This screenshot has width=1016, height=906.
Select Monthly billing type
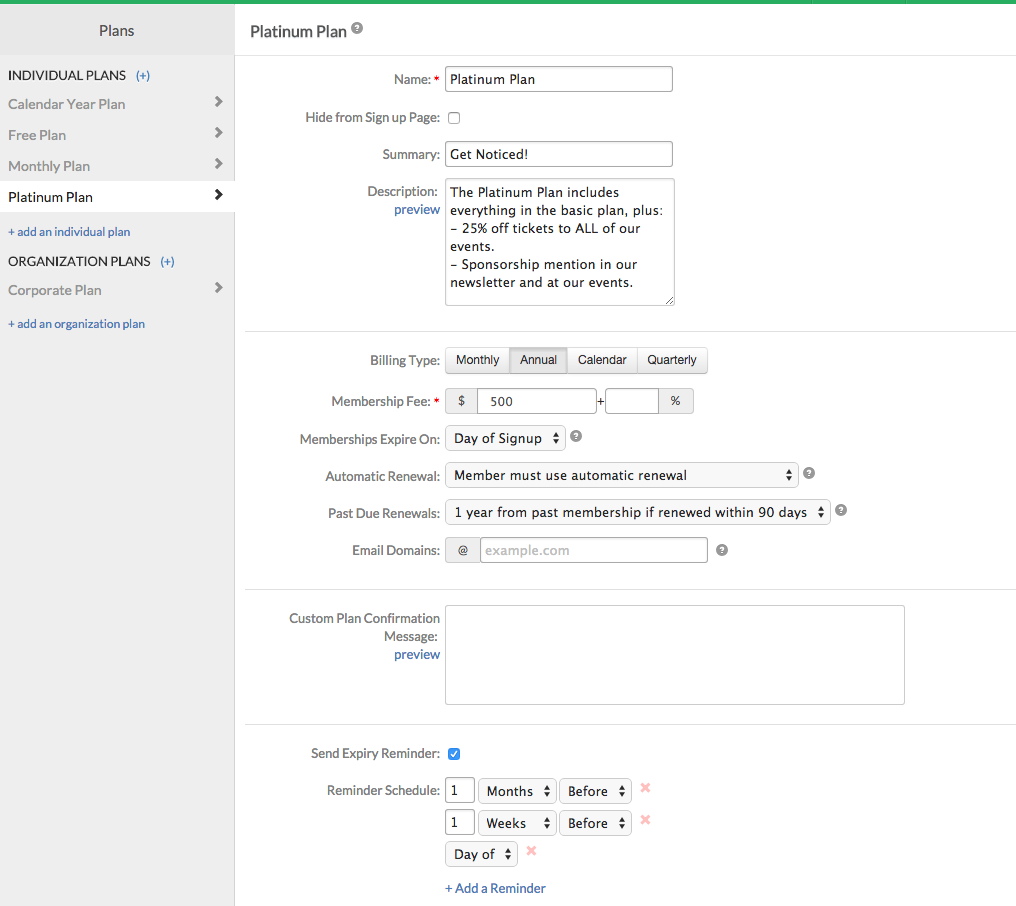[477, 360]
